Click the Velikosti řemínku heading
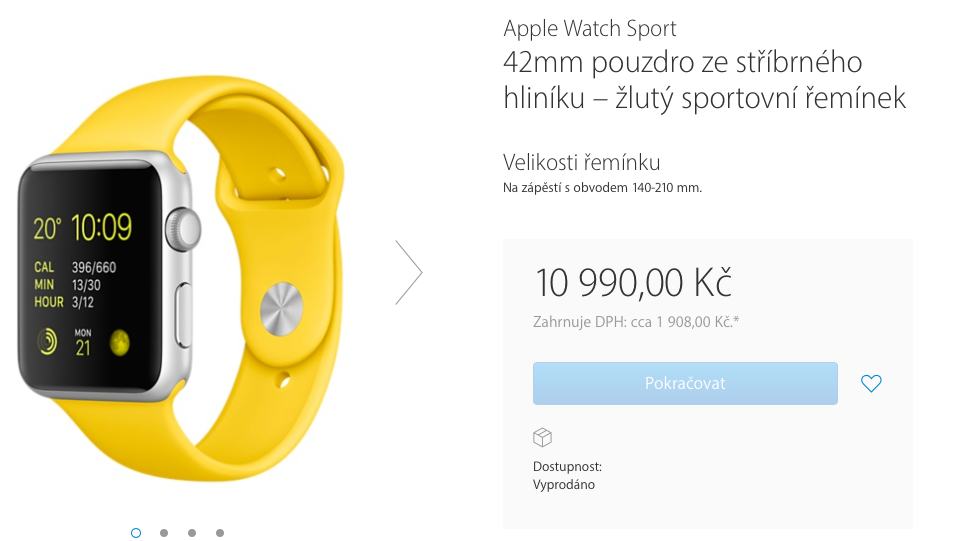Image resolution: width=960 pixels, height=541 pixels. click(582, 162)
